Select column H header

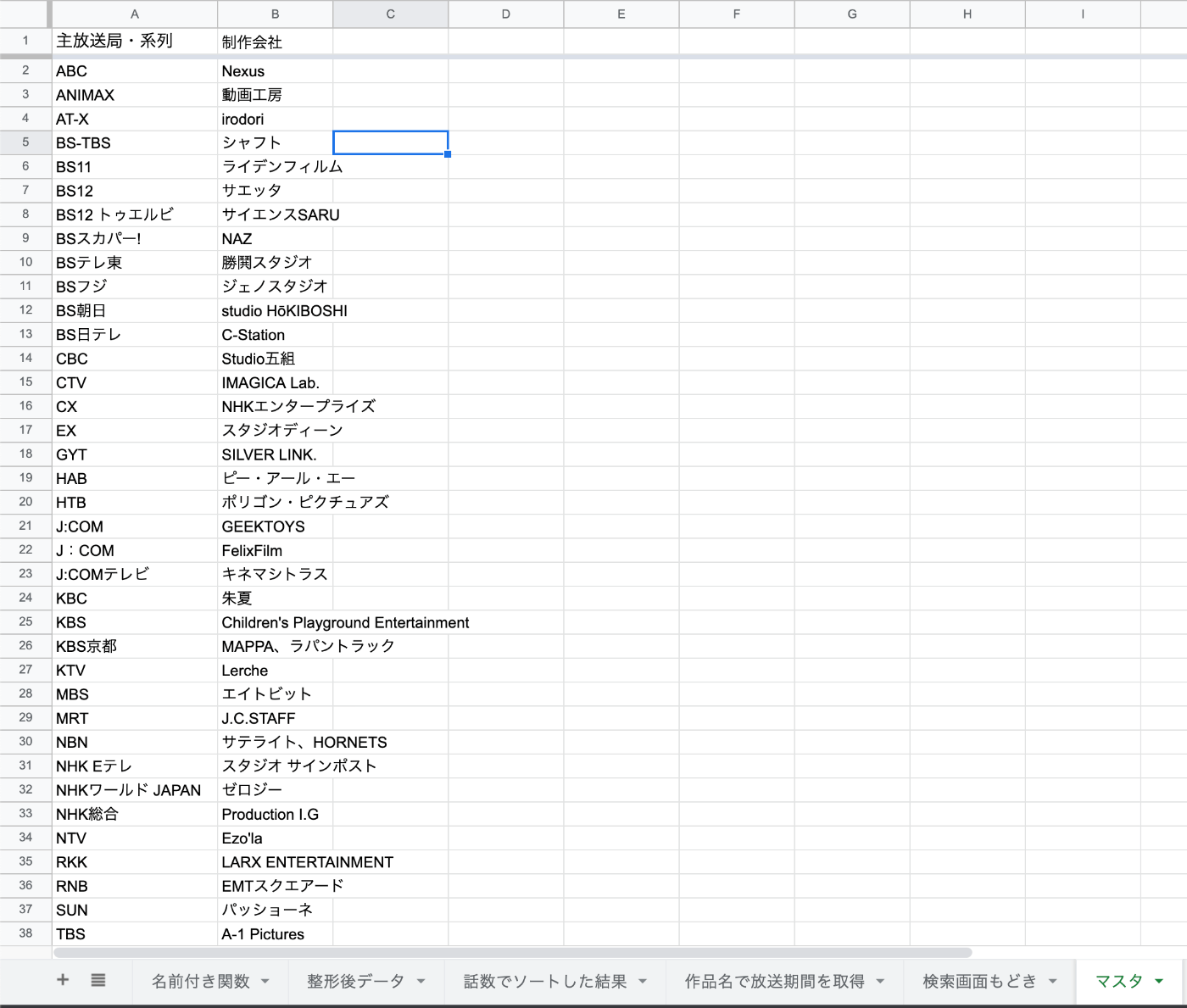pyautogui.click(x=967, y=14)
